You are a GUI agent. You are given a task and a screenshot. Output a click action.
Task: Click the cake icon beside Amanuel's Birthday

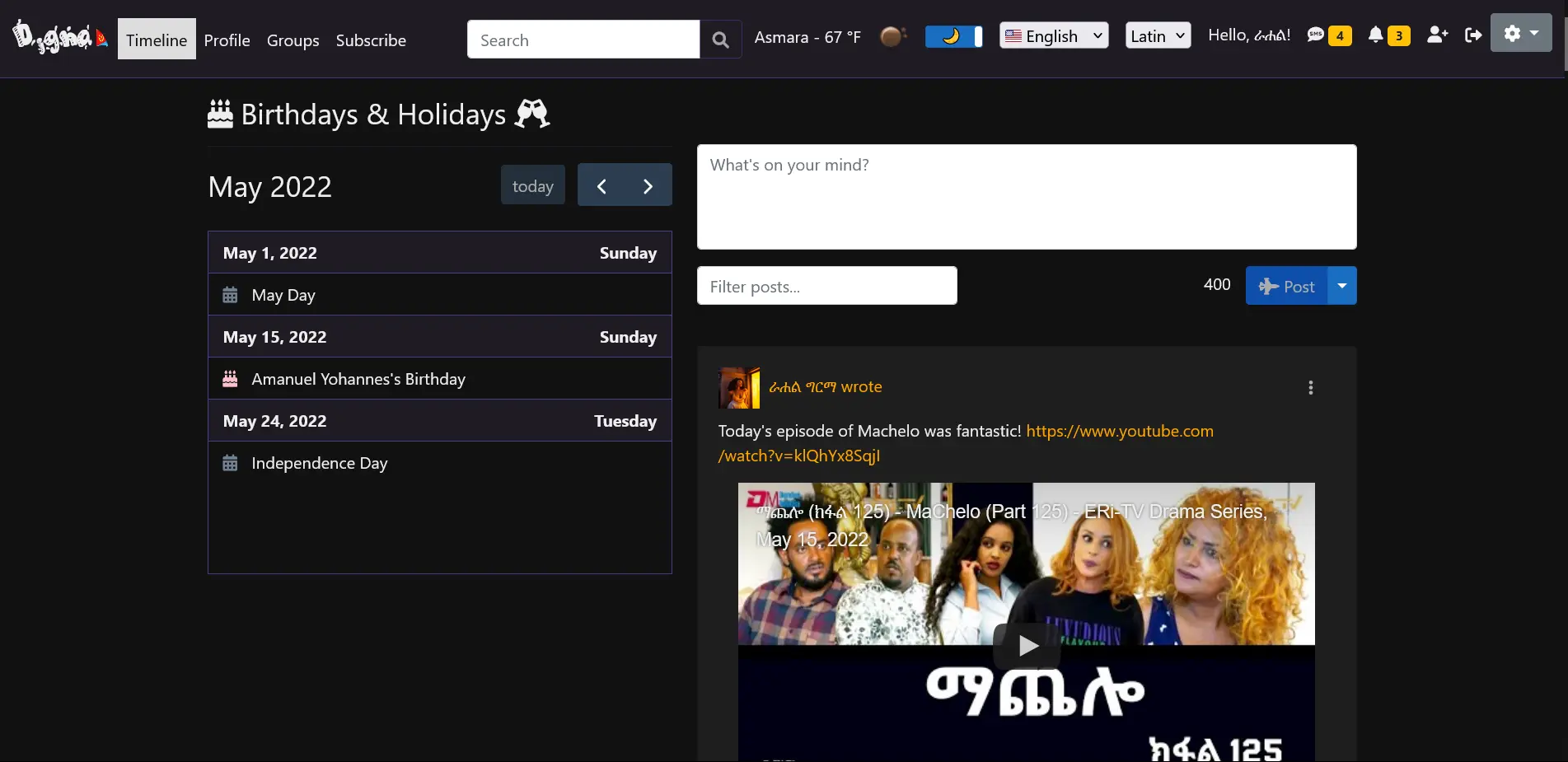pos(230,379)
